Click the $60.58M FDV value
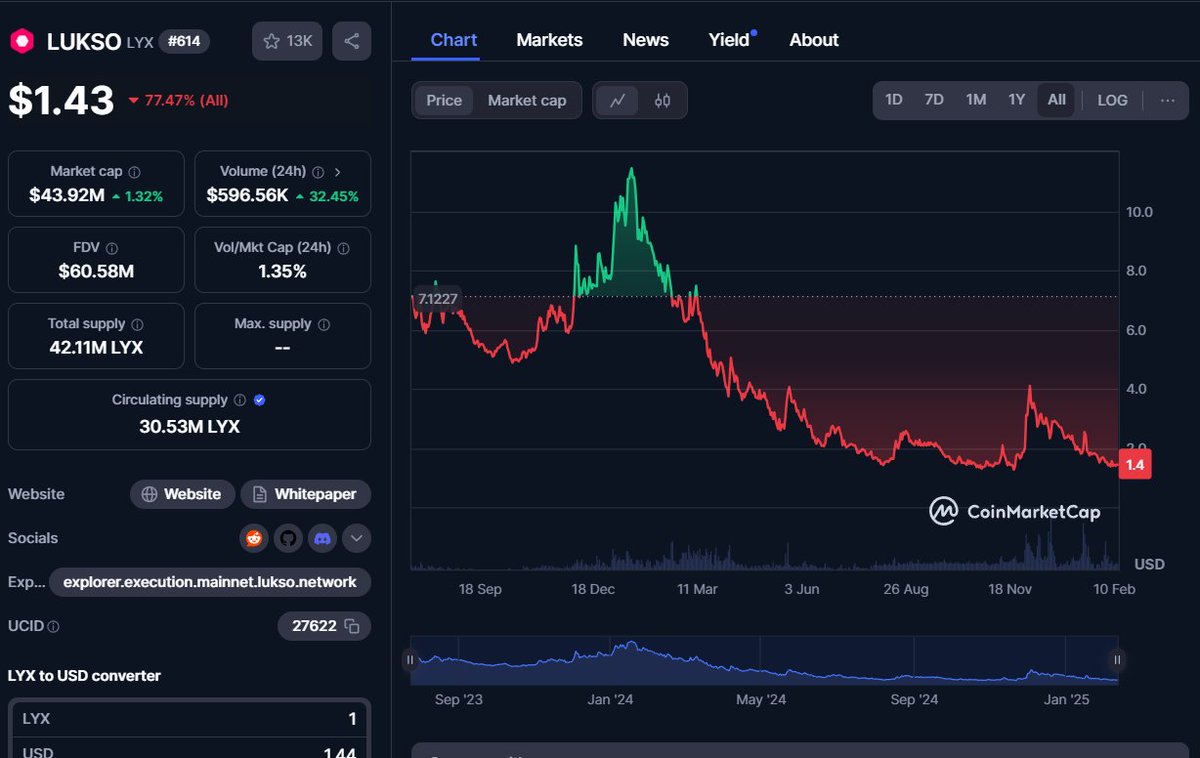The width and height of the screenshot is (1200, 758). (96, 272)
